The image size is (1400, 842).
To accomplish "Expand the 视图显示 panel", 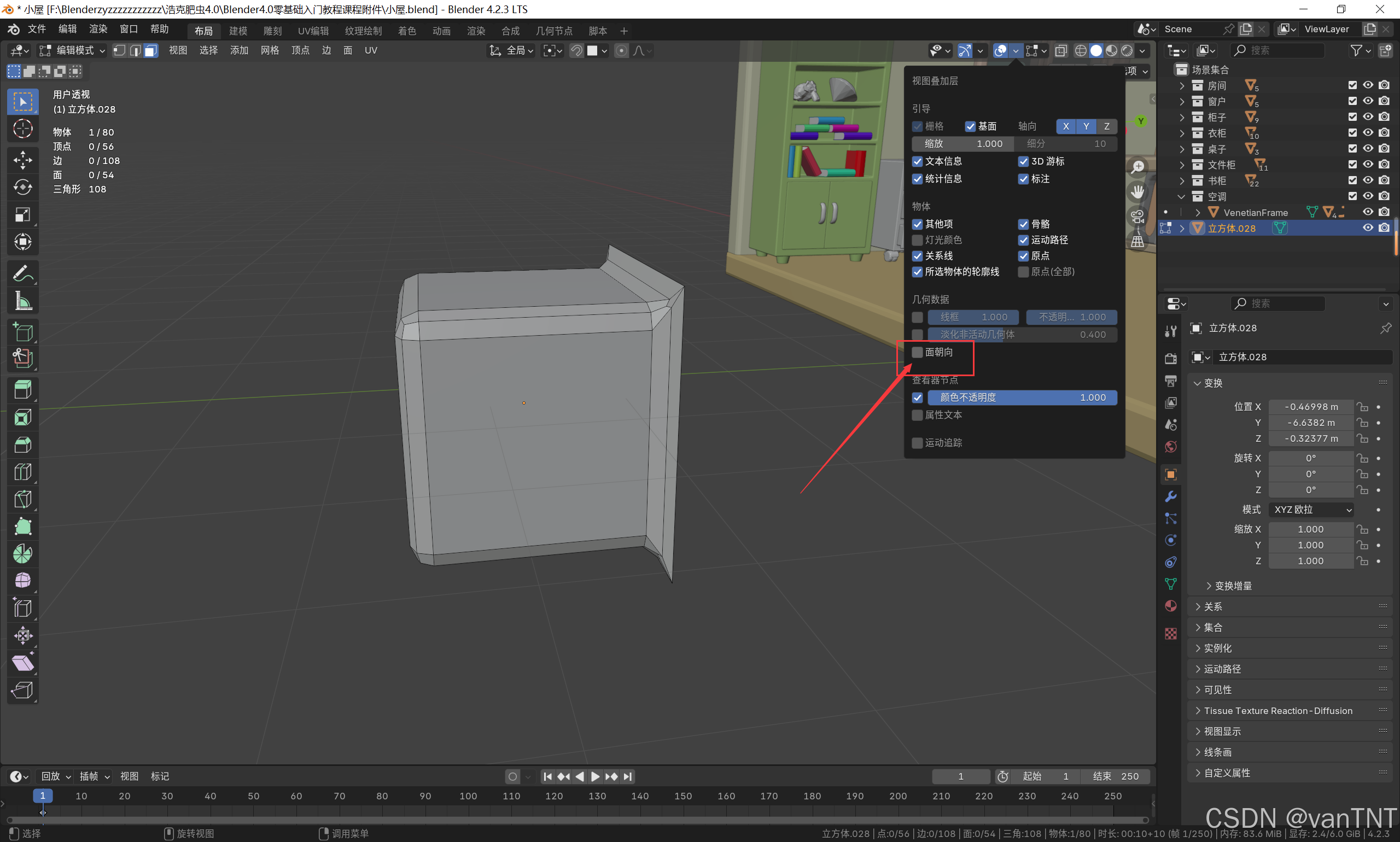I will click(1222, 732).
